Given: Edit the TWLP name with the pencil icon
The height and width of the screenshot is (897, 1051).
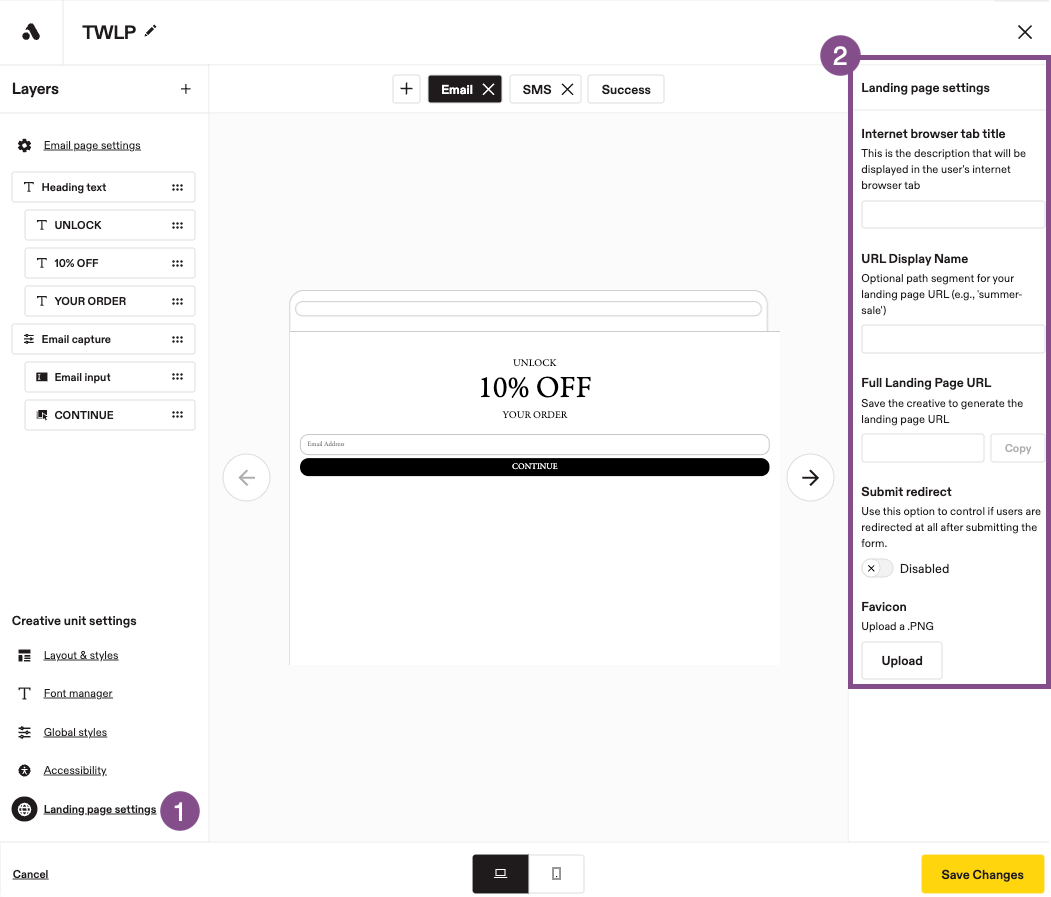Looking at the screenshot, I should coord(151,31).
